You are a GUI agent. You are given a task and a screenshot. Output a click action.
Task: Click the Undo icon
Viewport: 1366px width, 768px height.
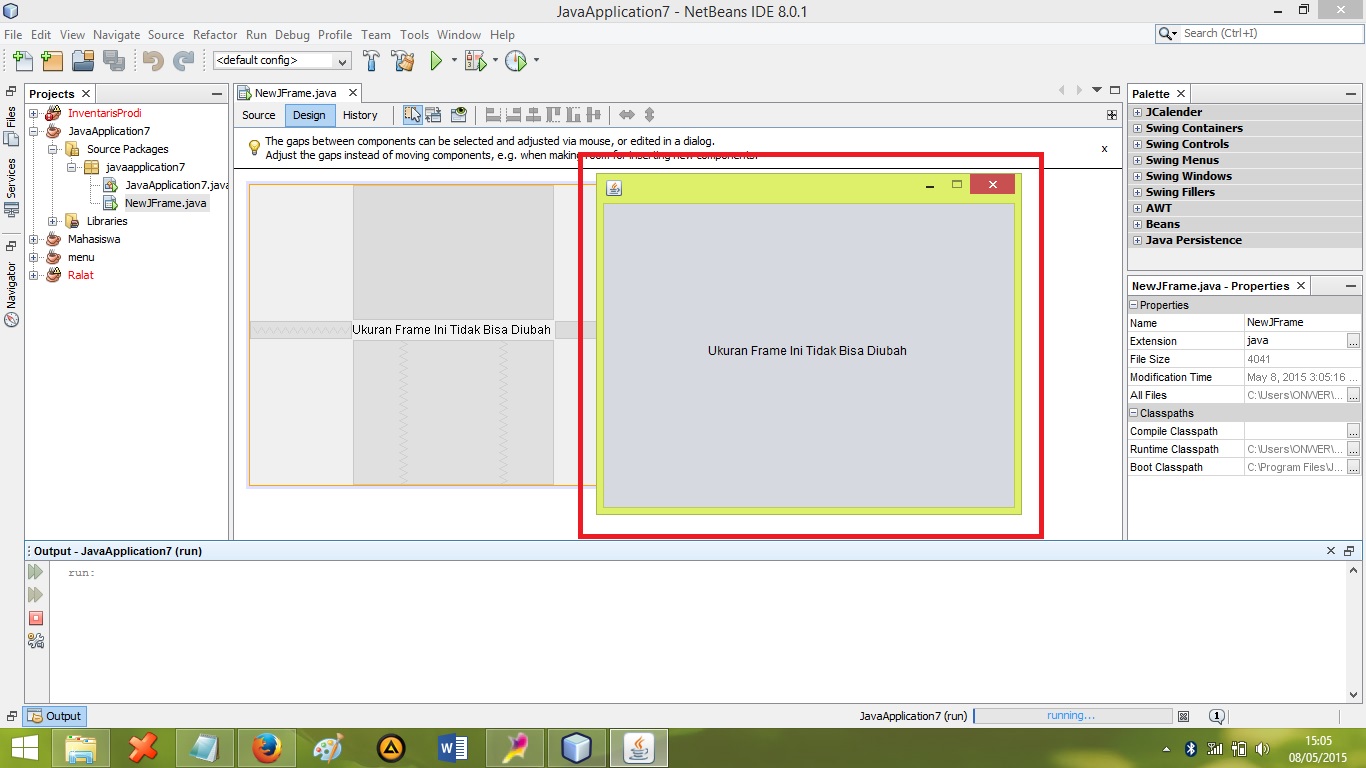(x=152, y=61)
